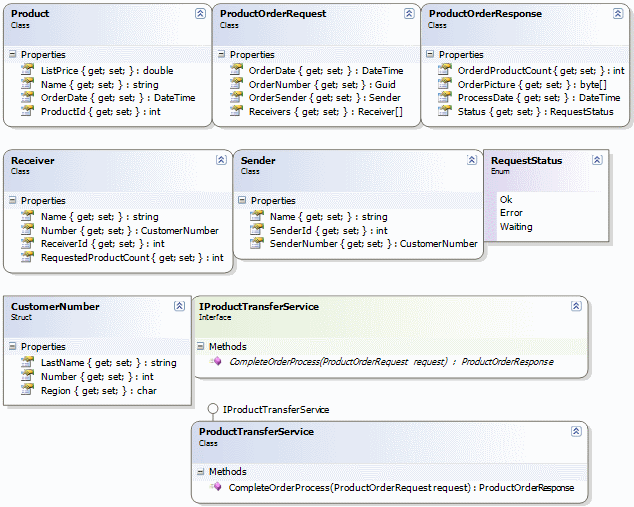Click the SenderNumber property icon
Screen dimensions: 634x507
(257, 244)
